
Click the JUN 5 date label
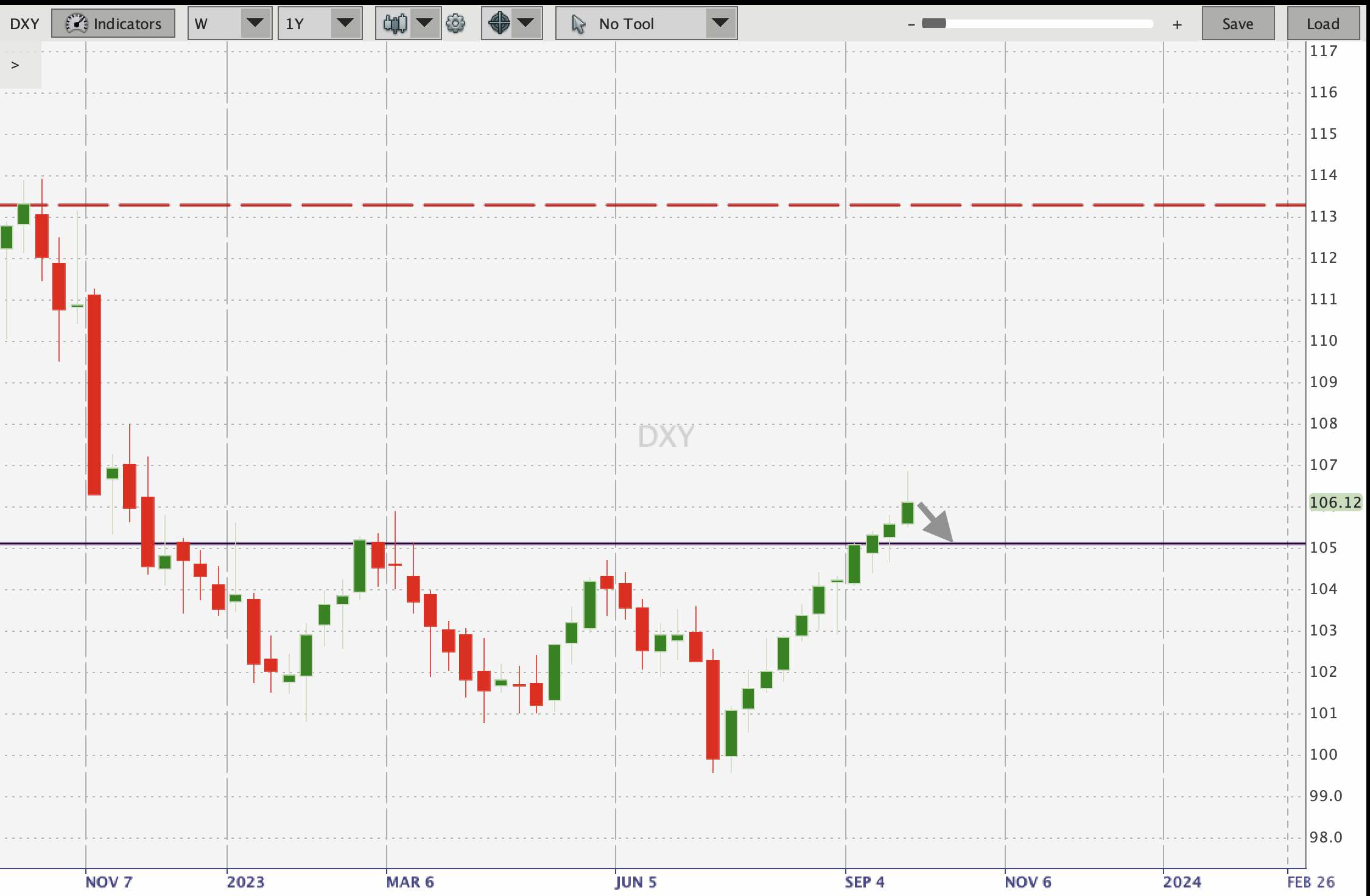636,882
